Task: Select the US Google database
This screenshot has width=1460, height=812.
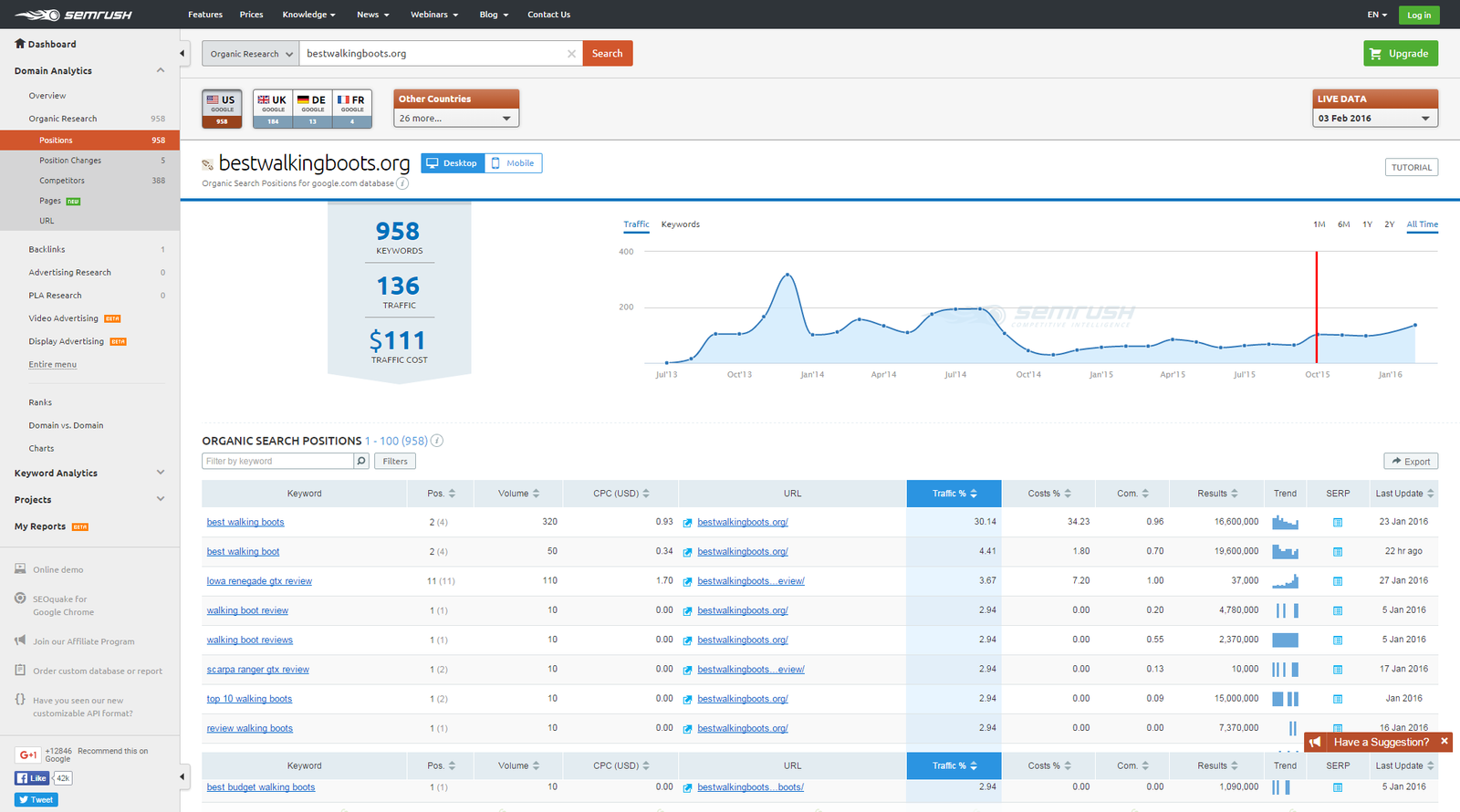Action: [x=222, y=109]
